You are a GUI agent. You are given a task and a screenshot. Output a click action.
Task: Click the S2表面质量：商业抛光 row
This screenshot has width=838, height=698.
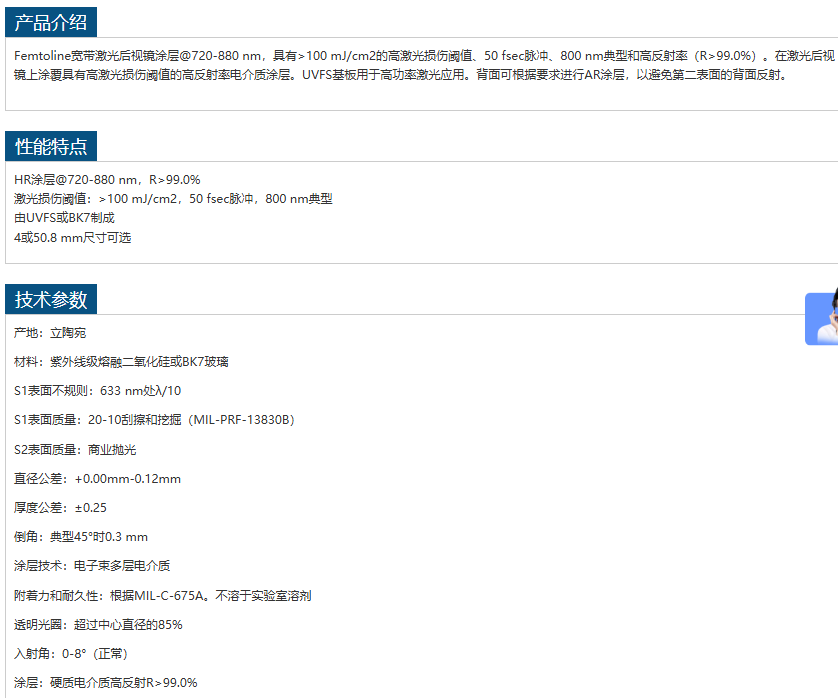pos(75,450)
